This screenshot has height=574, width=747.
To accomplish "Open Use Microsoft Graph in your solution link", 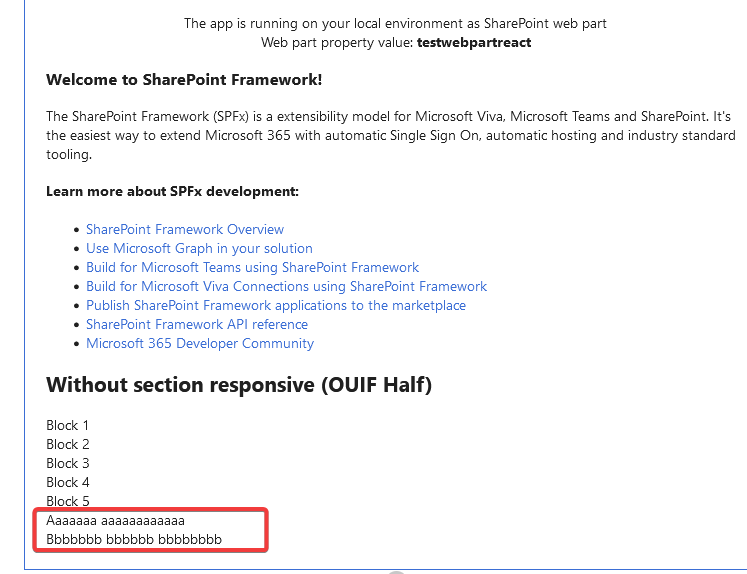I will click(x=199, y=248).
